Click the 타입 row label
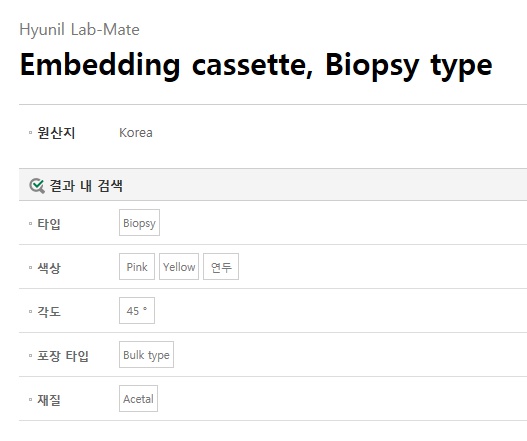This screenshot has width=527, height=441. pyautogui.click(x=49, y=224)
